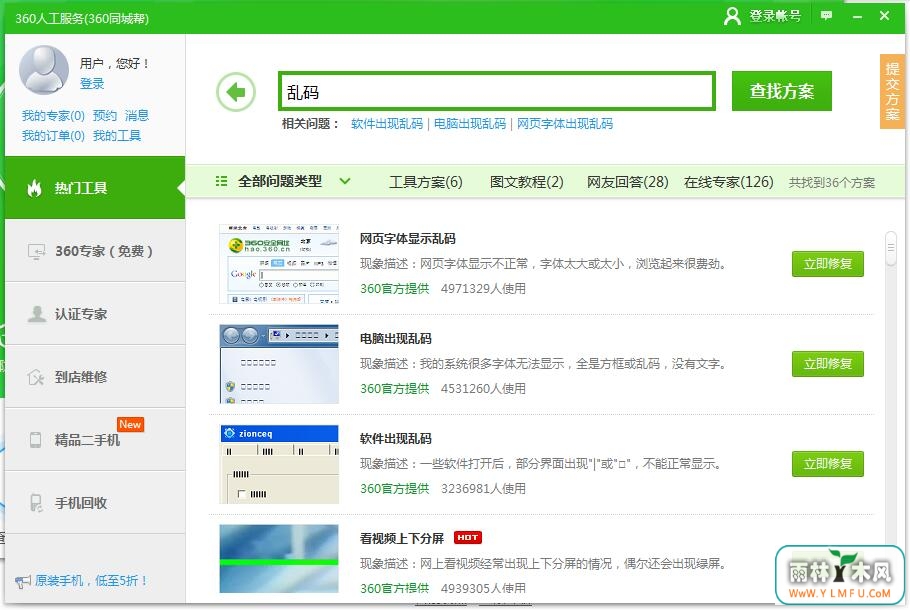Expand the 全部问题类型 dropdown arrow
The image size is (910, 610).
click(345, 181)
